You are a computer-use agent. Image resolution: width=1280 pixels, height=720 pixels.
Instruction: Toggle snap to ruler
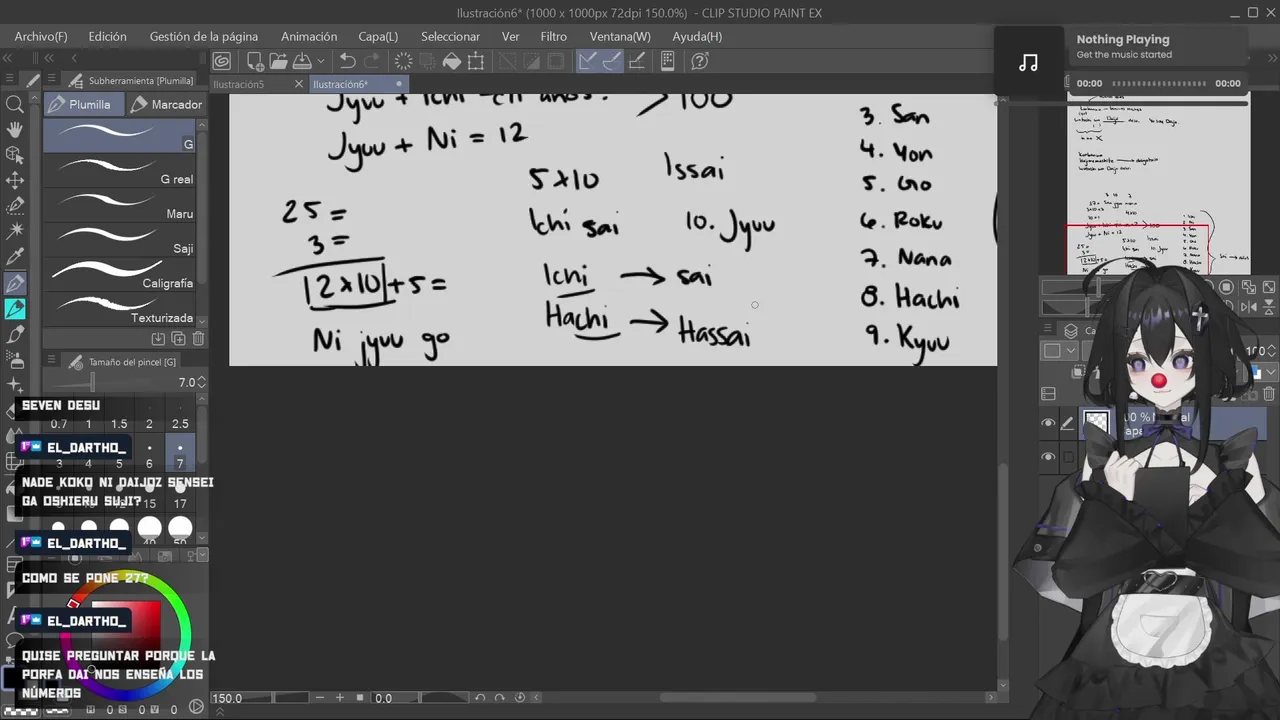tap(588, 61)
